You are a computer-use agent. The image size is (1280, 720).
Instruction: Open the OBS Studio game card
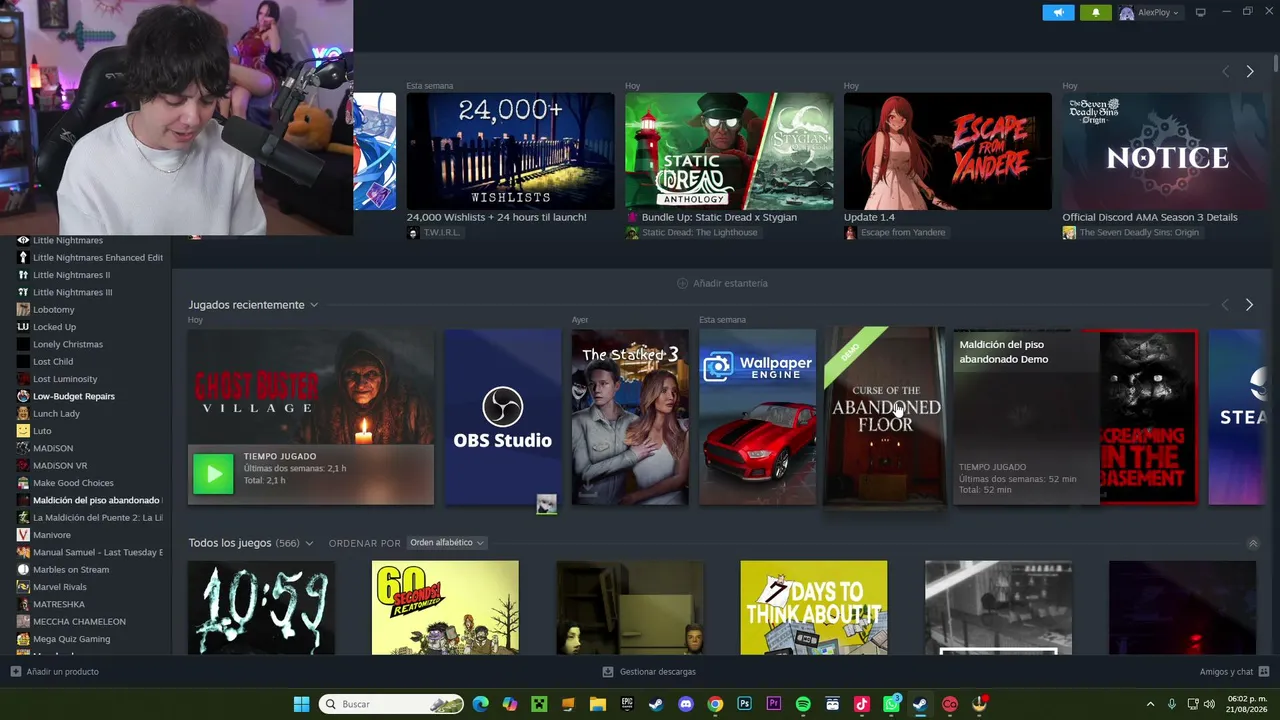(x=502, y=417)
